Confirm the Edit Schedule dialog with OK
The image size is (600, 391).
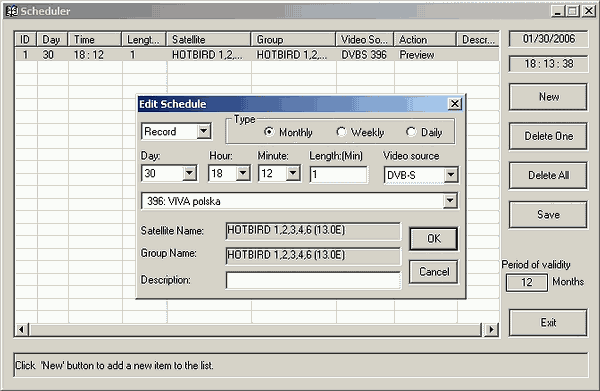tap(434, 239)
